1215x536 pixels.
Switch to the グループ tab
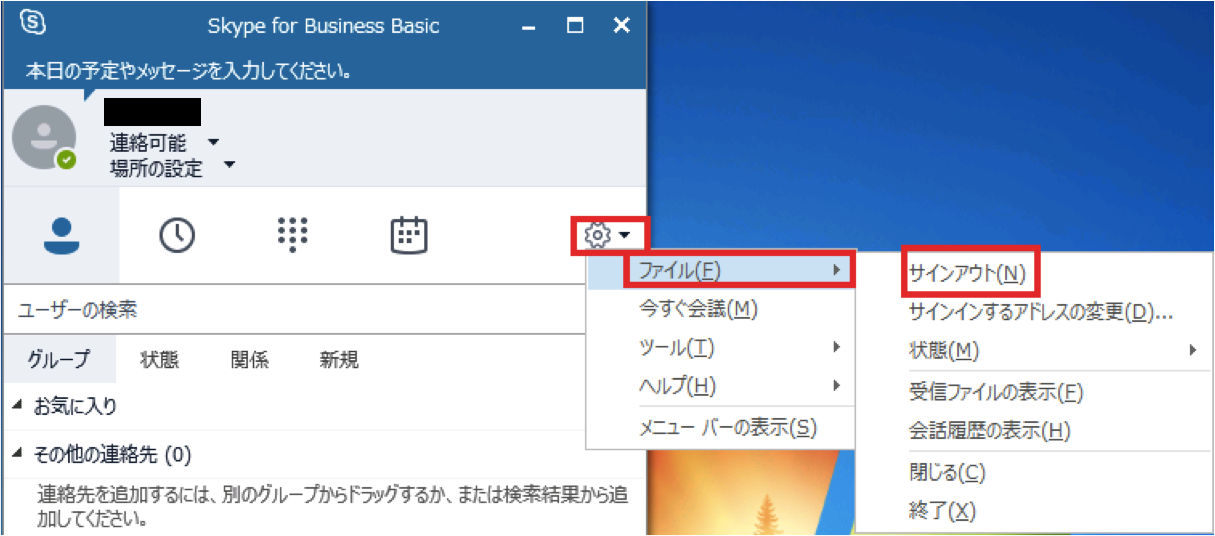pyautogui.click(x=59, y=360)
